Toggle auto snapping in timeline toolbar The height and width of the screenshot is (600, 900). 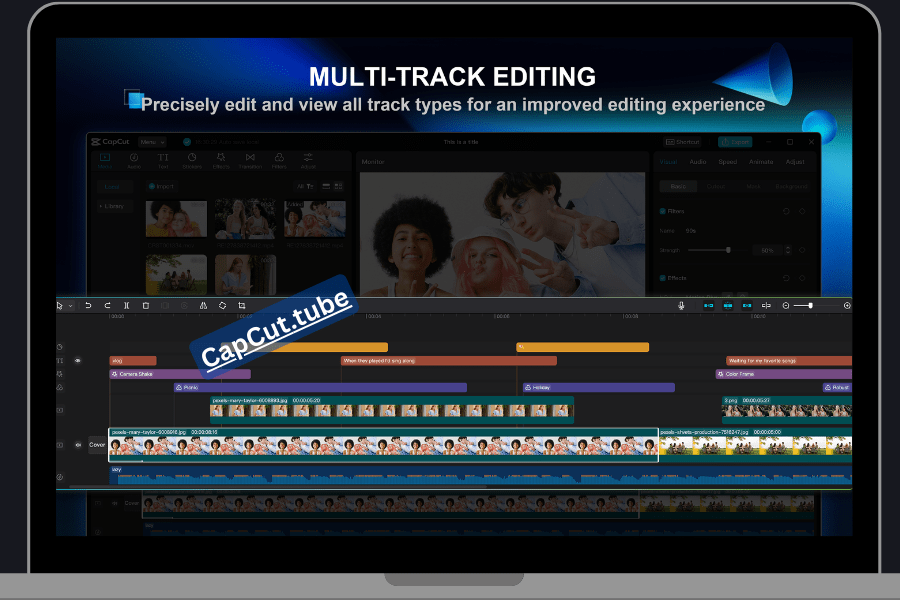tap(728, 306)
